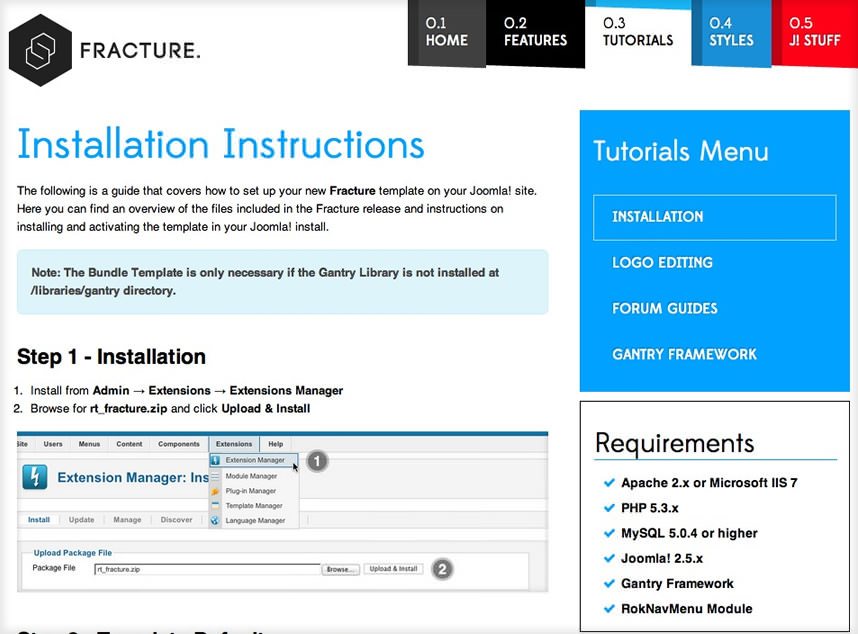Select the Update tab in Extension Manager
858x634 pixels.
82,520
